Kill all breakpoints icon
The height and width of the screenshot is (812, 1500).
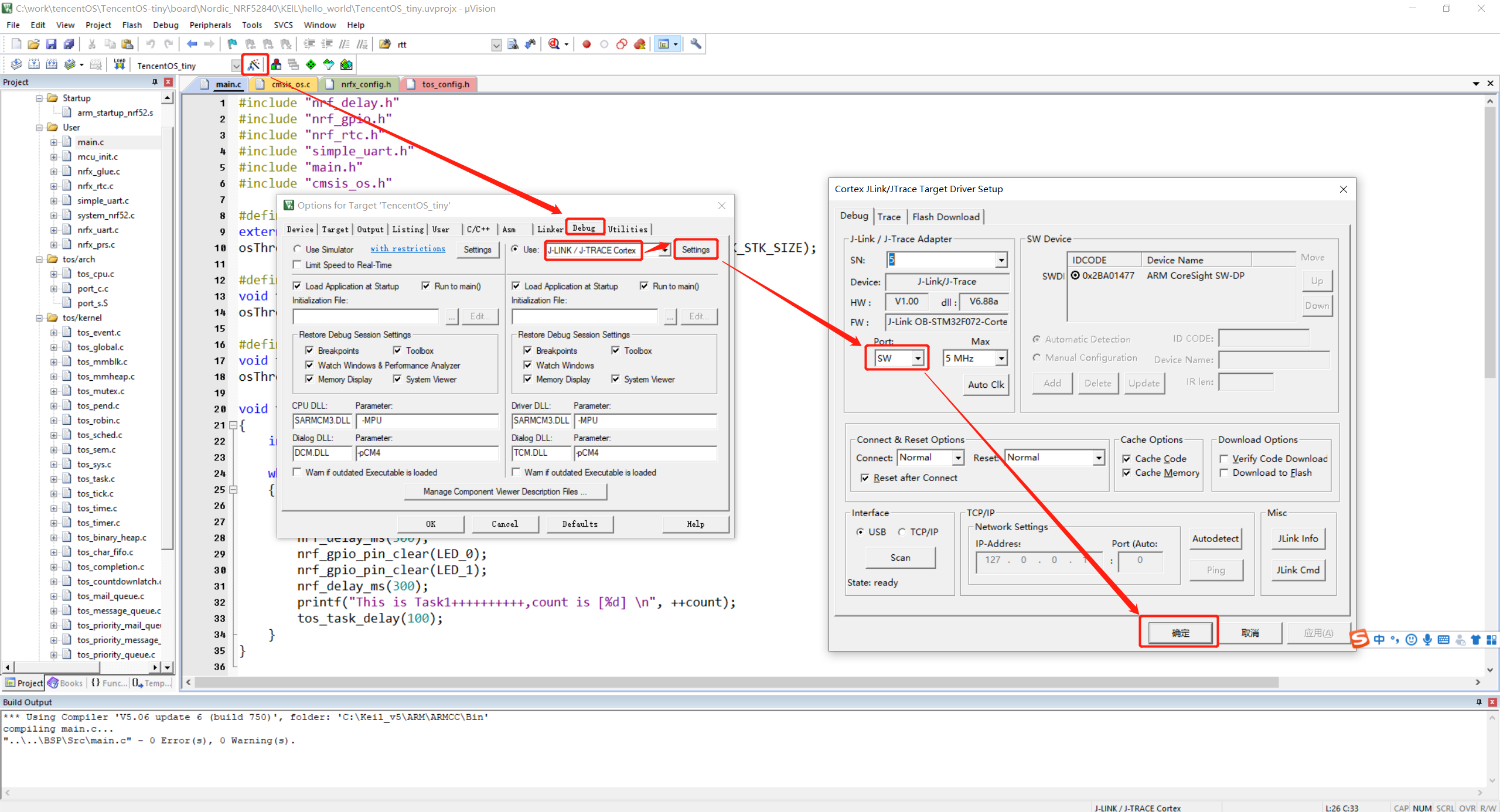[640, 44]
